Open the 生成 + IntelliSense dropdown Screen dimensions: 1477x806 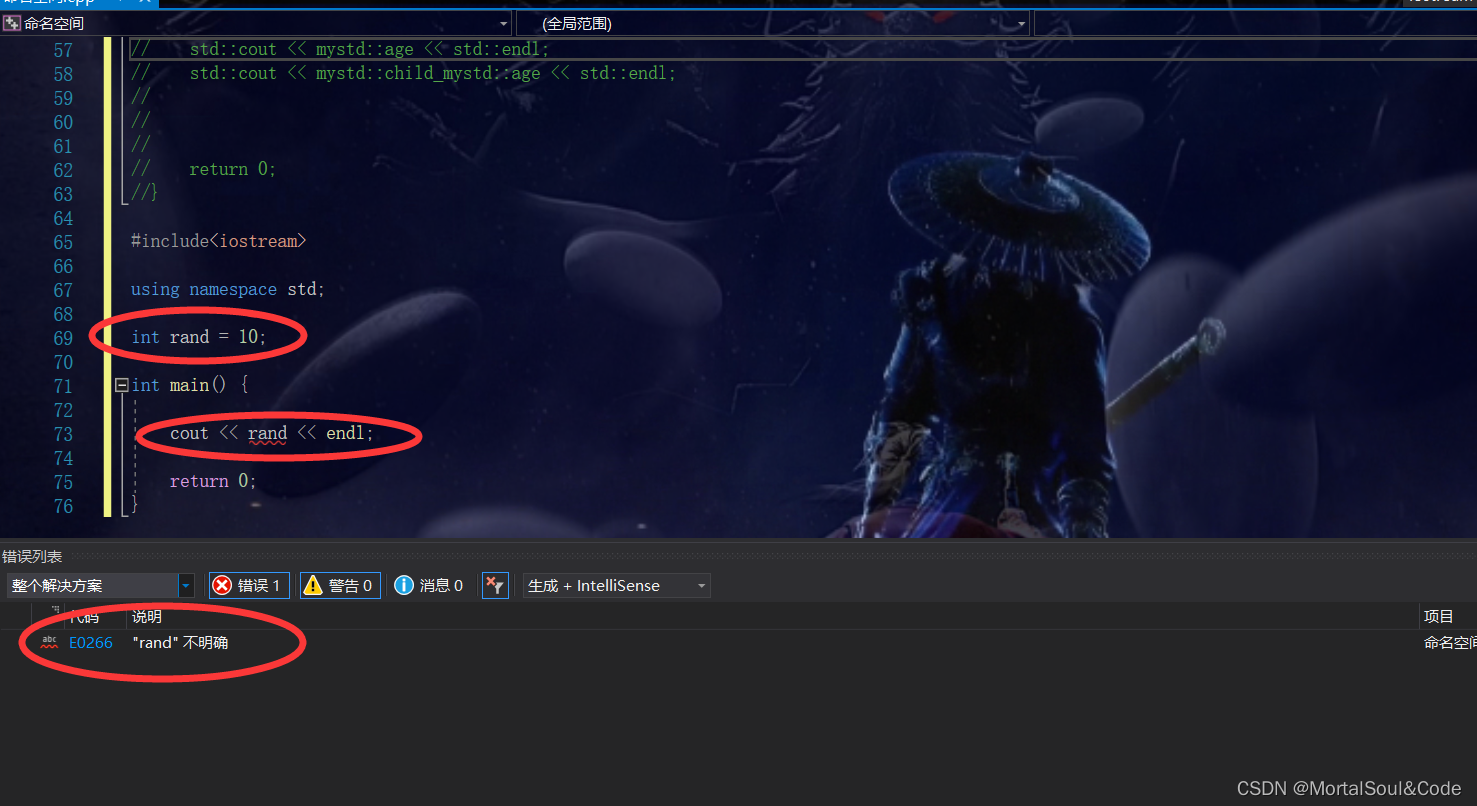tap(617, 585)
